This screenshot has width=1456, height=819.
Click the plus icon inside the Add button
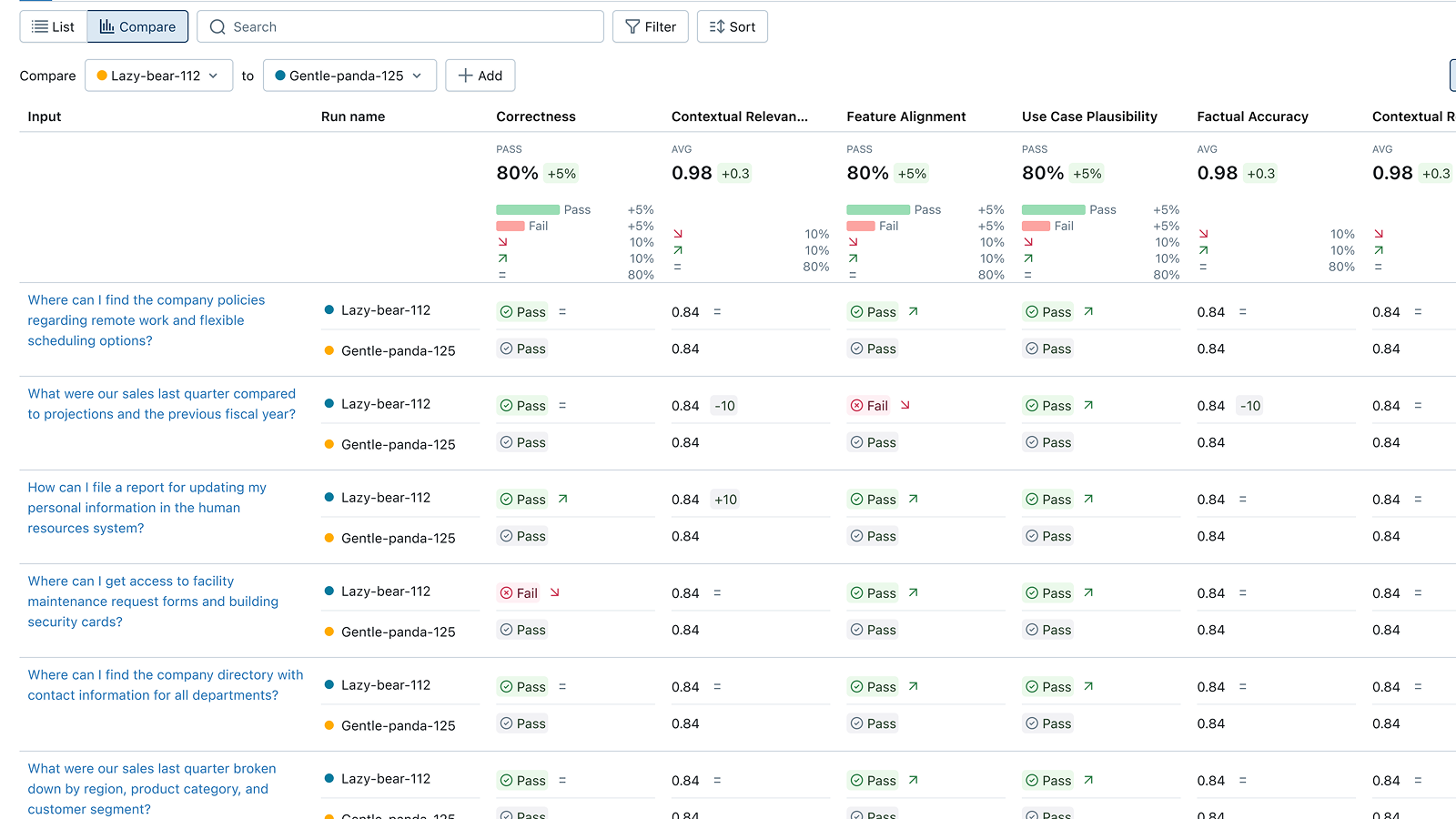(x=467, y=76)
